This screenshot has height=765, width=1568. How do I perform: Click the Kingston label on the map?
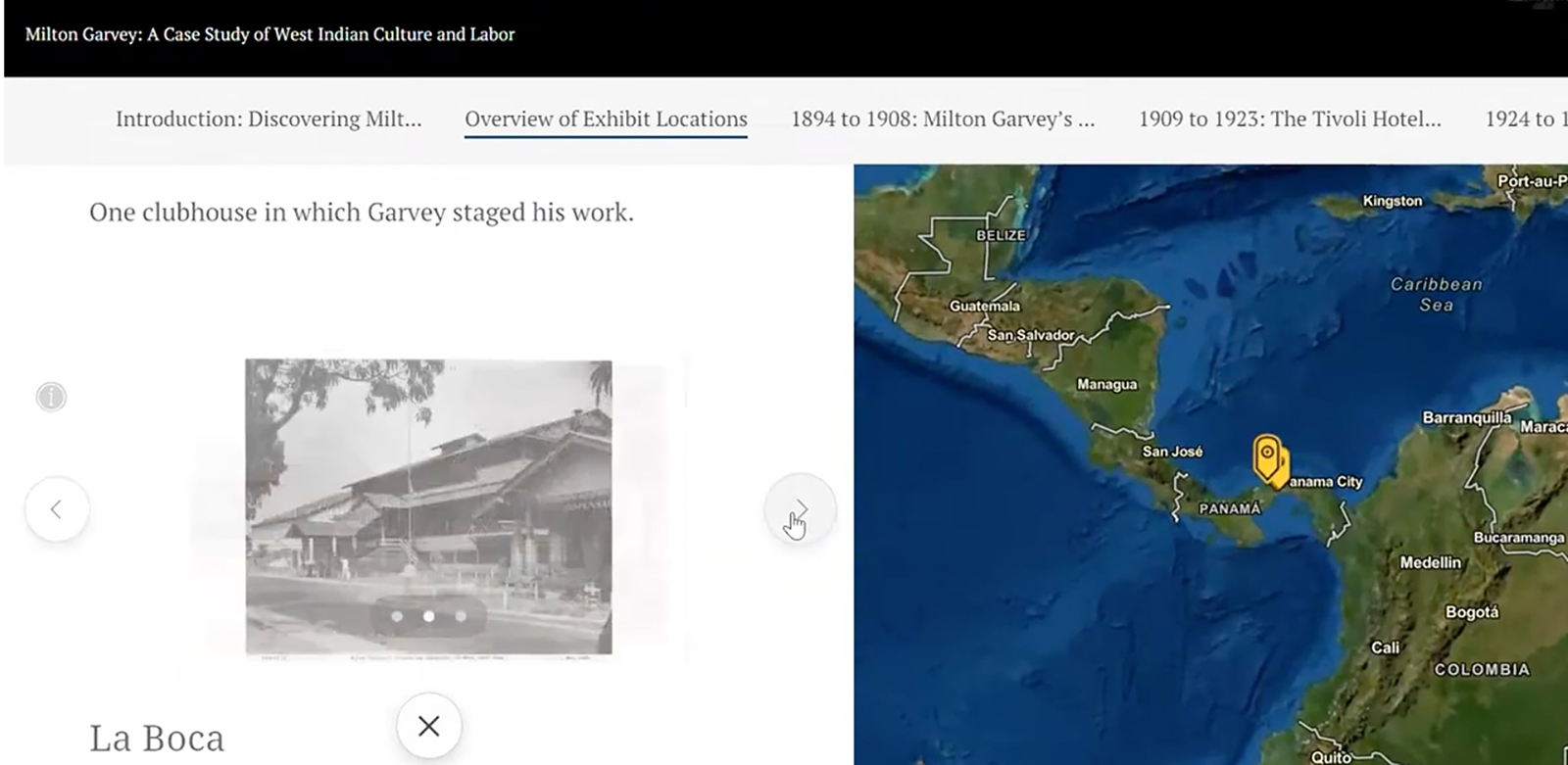point(1392,201)
